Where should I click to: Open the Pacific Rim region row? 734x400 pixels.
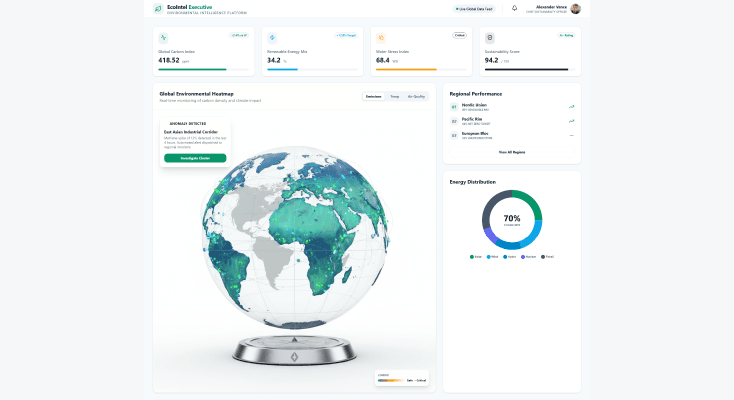pyautogui.click(x=512, y=121)
